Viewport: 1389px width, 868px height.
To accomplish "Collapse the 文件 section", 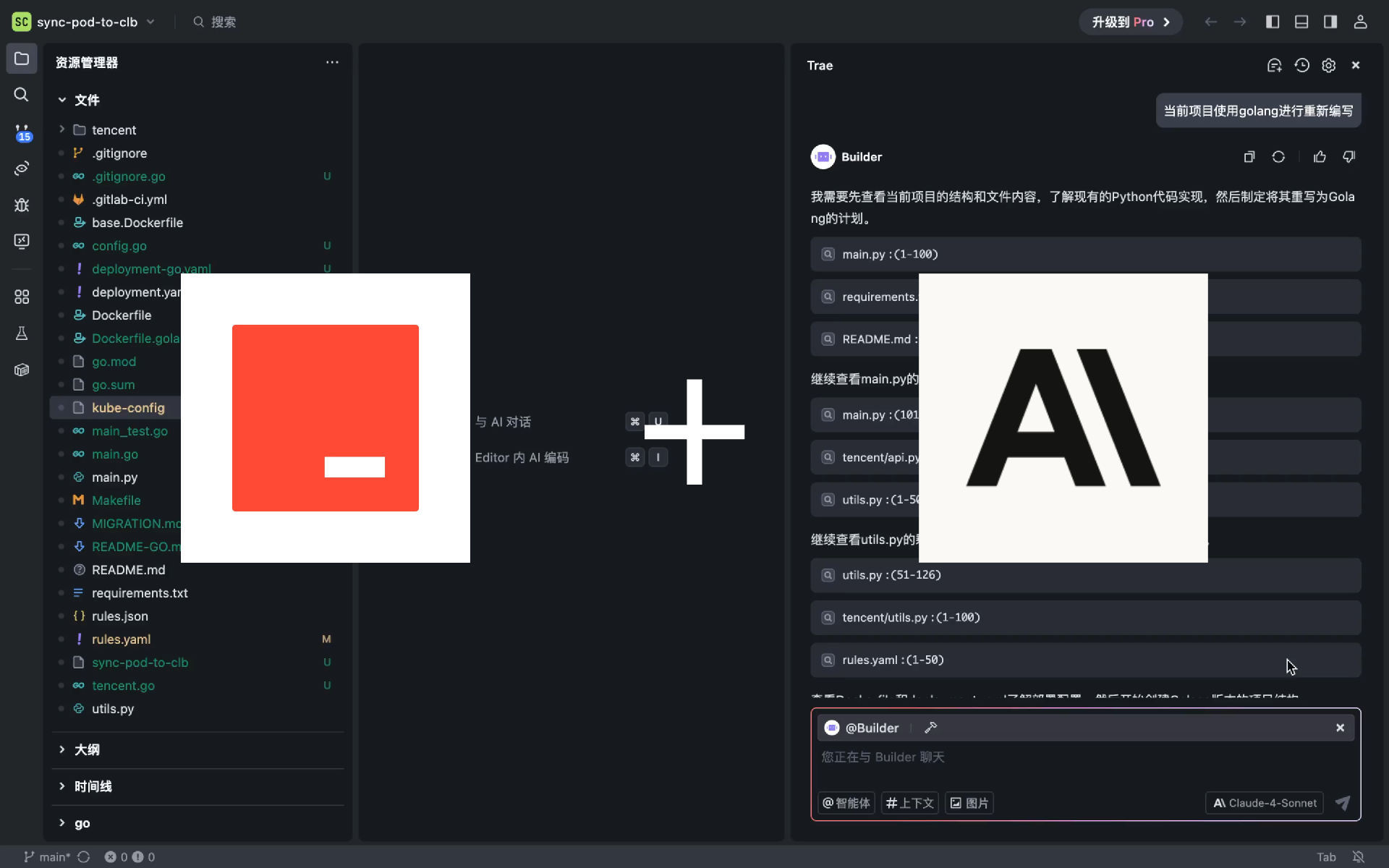I will [x=62, y=100].
